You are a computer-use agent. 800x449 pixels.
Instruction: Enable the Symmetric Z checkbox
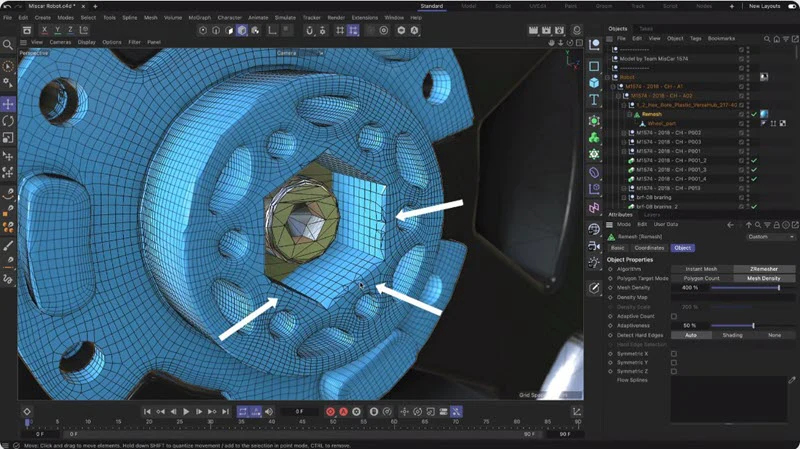(x=674, y=371)
